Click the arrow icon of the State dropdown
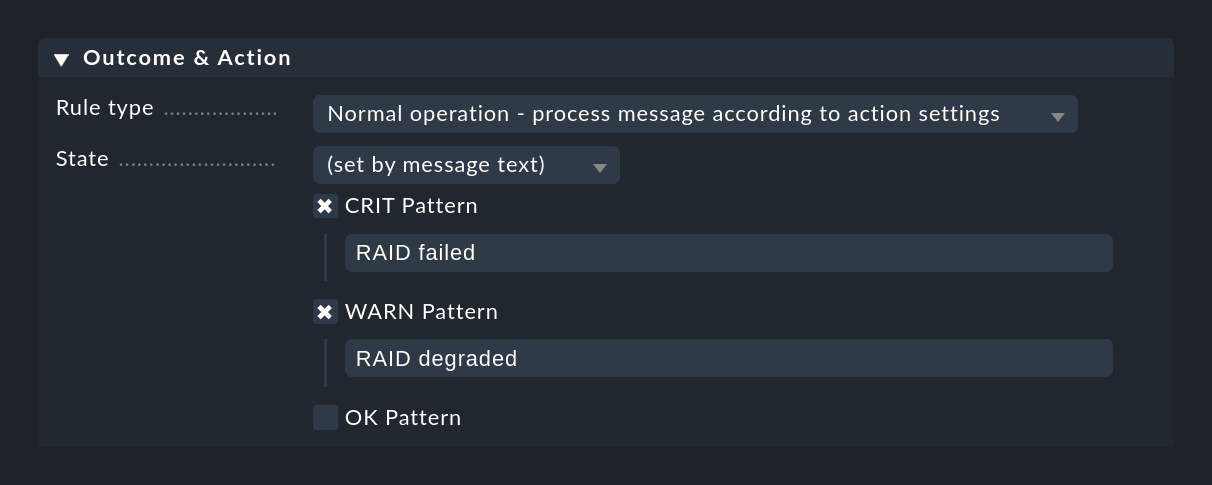The width and height of the screenshot is (1212, 485). (x=599, y=168)
